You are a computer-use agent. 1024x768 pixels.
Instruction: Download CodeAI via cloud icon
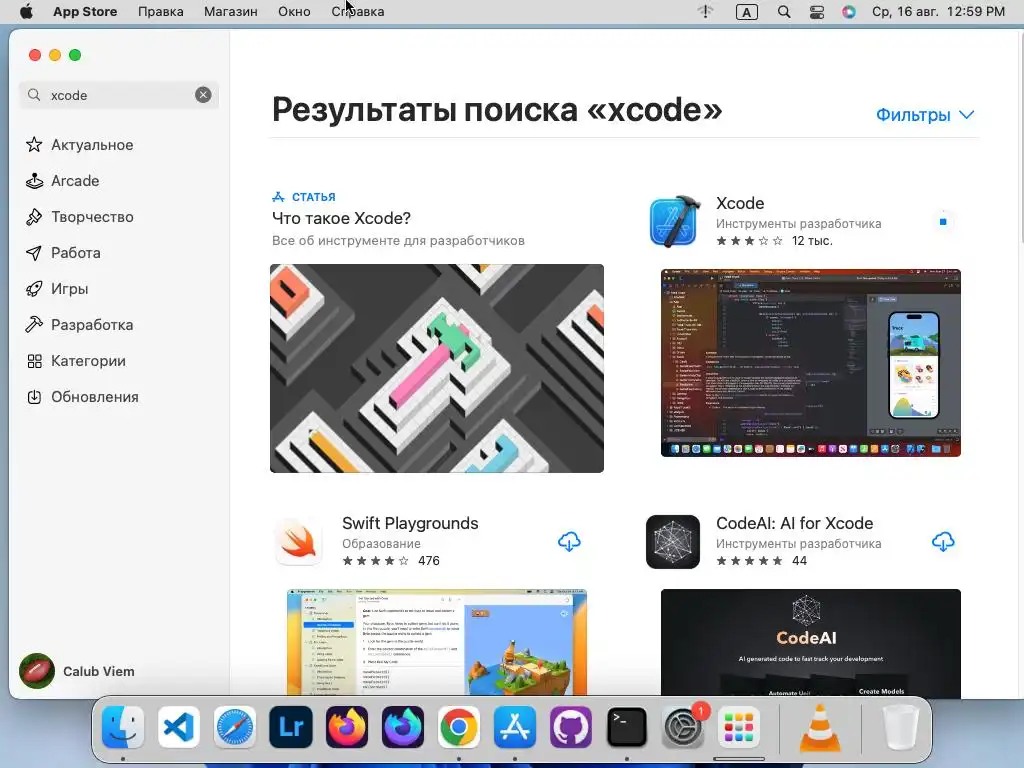click(942, 541)
